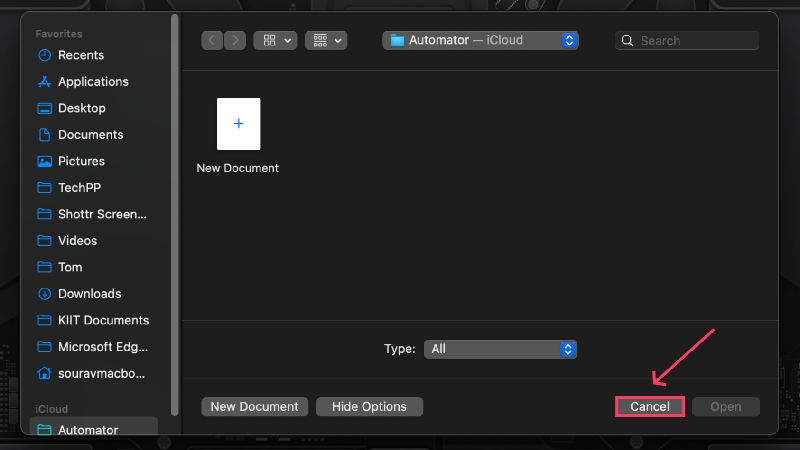Click the forward navigation arrow
Screen dimensions: 800x450
point(235,40)
